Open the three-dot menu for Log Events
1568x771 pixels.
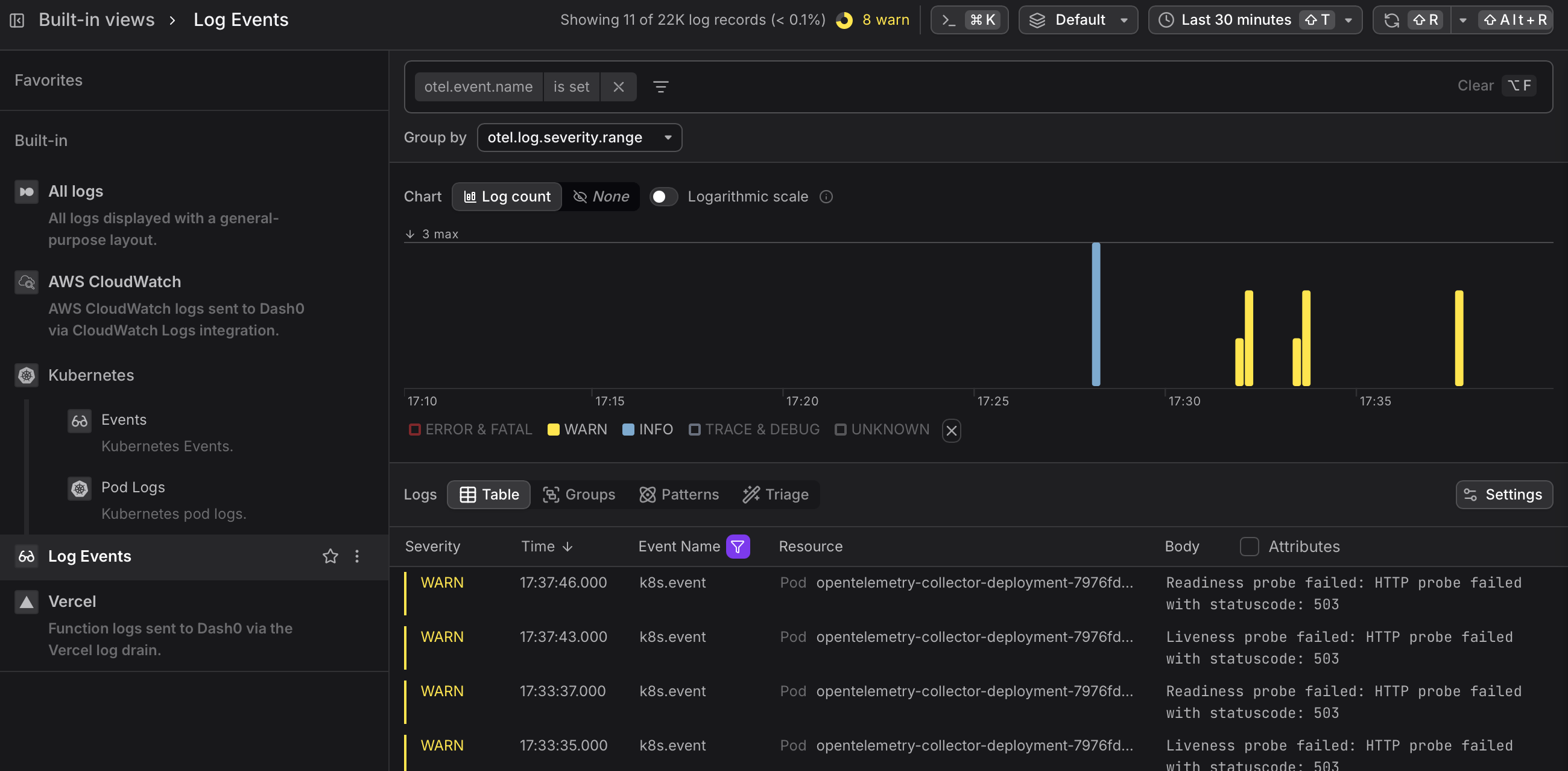point(356,556)
